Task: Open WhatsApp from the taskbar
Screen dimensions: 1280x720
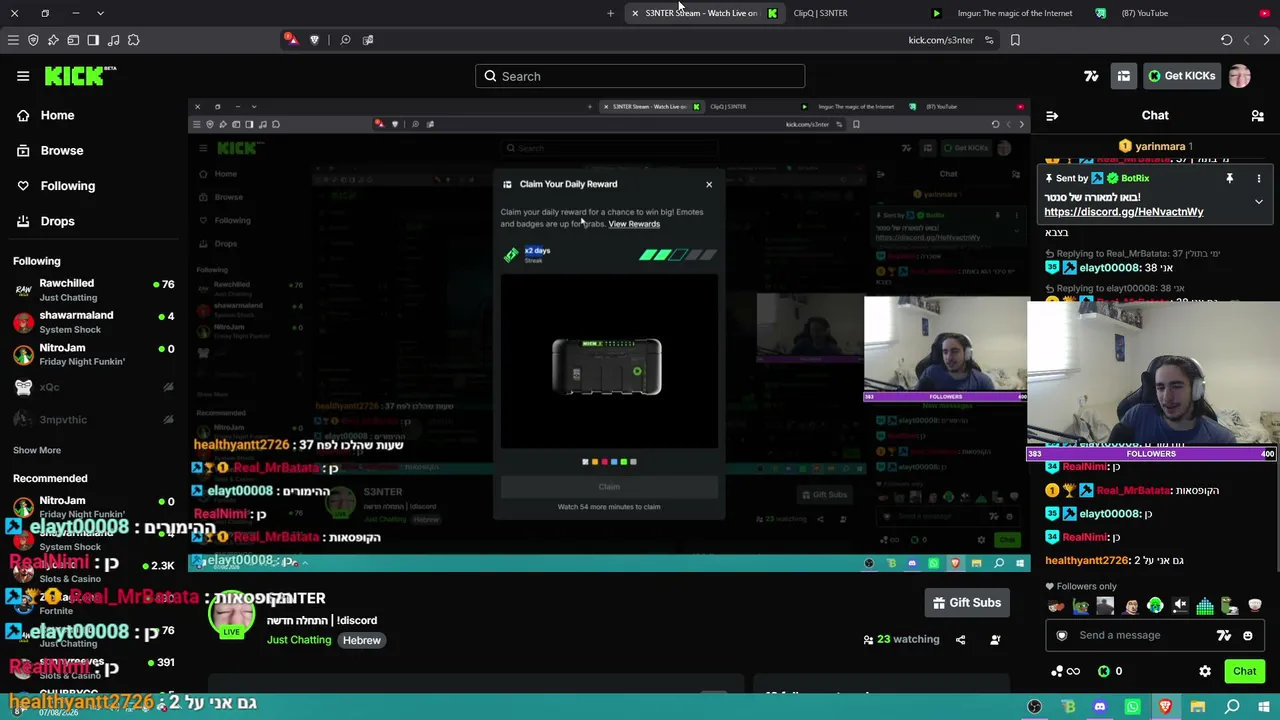Action: [1132, 708]
